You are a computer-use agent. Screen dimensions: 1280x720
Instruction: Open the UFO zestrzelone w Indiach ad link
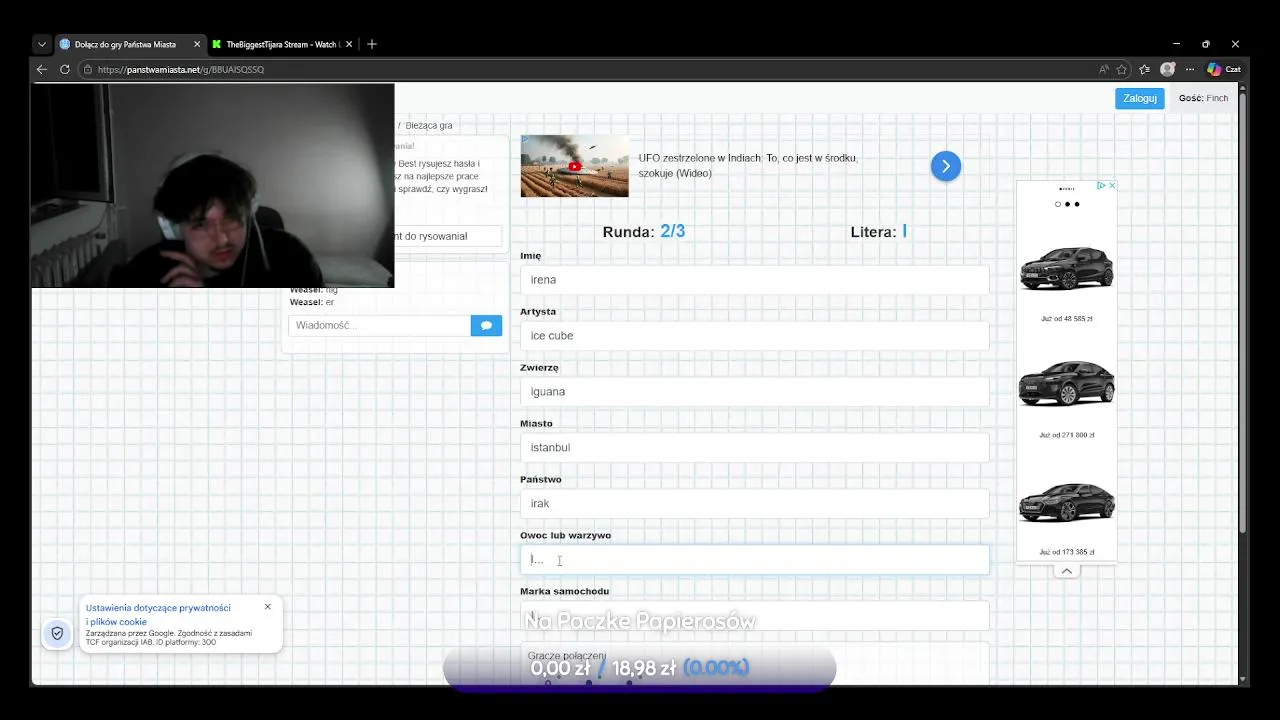point(748,165)
